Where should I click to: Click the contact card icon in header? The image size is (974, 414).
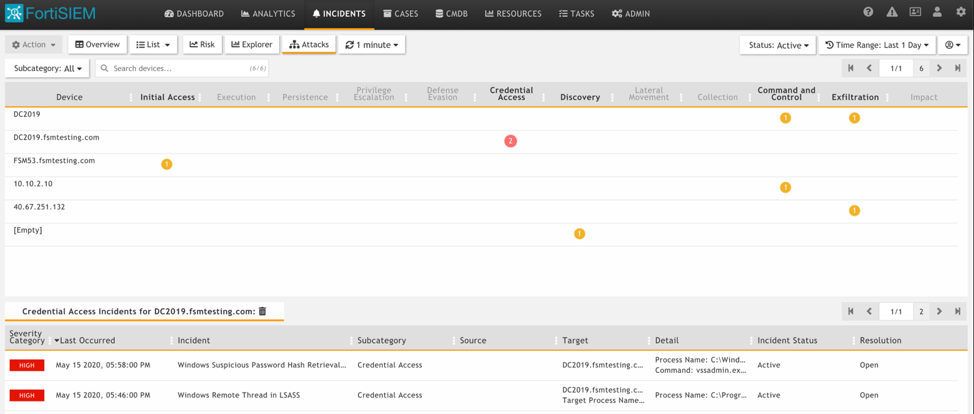pos(915,12)
